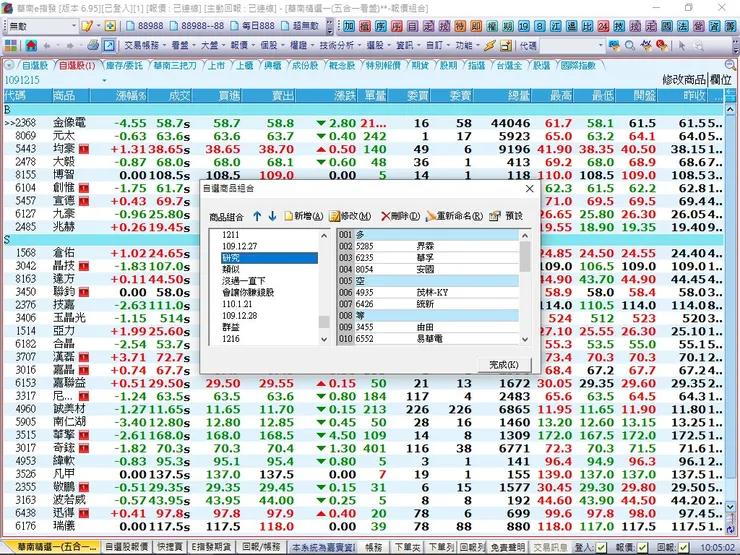The image size is (740, 555).
Task: Click the blue down arrow in 自選商品組合 dialog
Action: point(272,216)
